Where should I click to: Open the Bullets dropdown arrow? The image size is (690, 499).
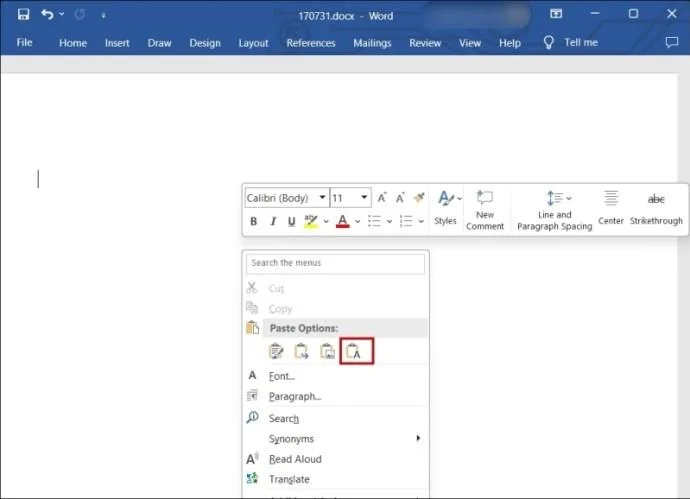pos(389,221)
